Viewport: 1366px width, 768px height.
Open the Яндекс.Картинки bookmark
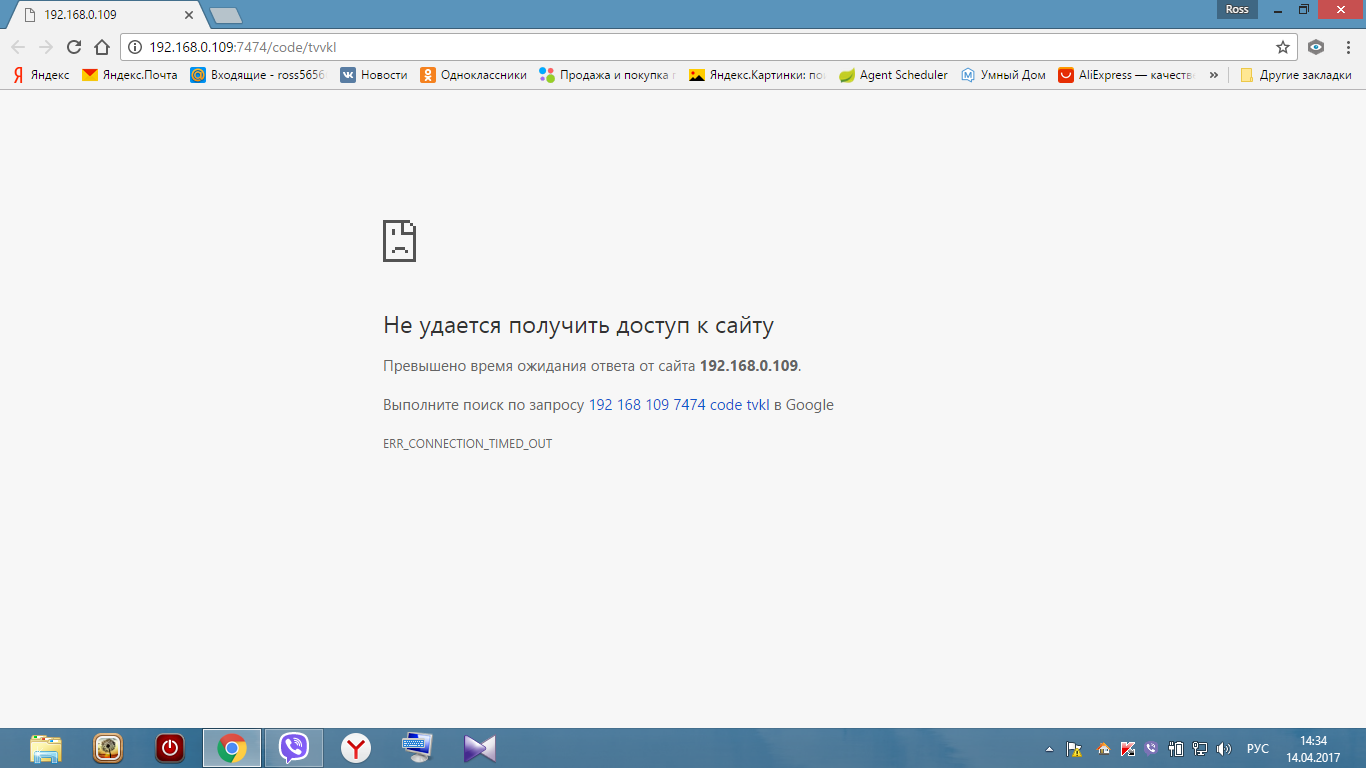click(757, 75)
